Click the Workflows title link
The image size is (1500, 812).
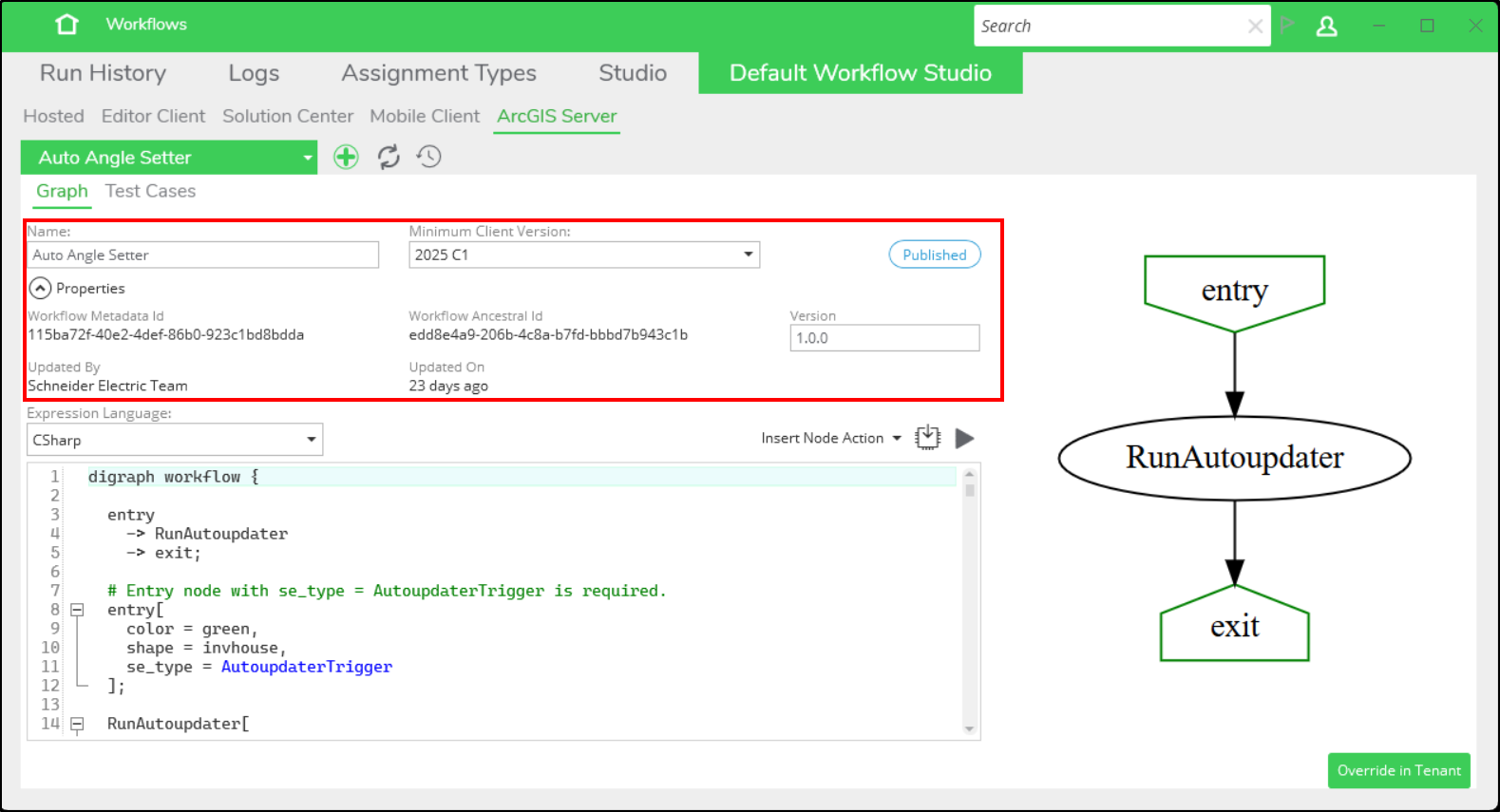(146, 25)
